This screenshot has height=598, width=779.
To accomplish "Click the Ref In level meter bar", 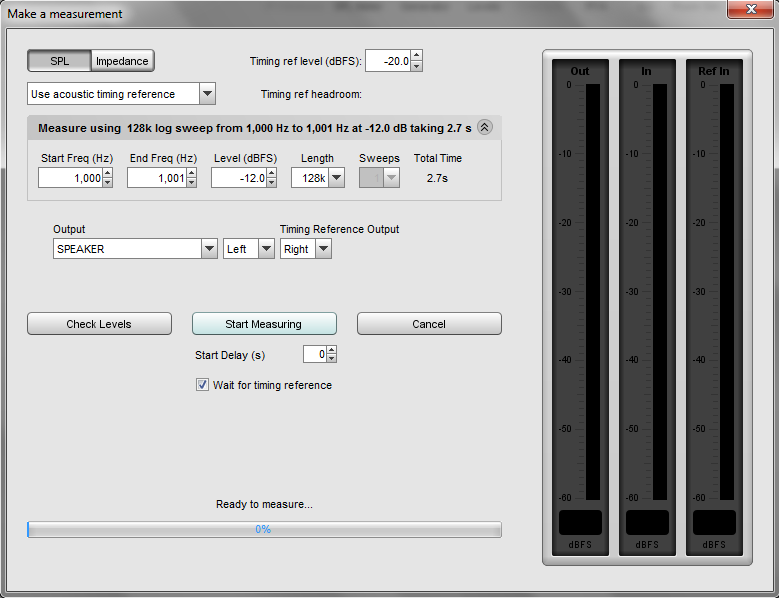I will point(727,292).
